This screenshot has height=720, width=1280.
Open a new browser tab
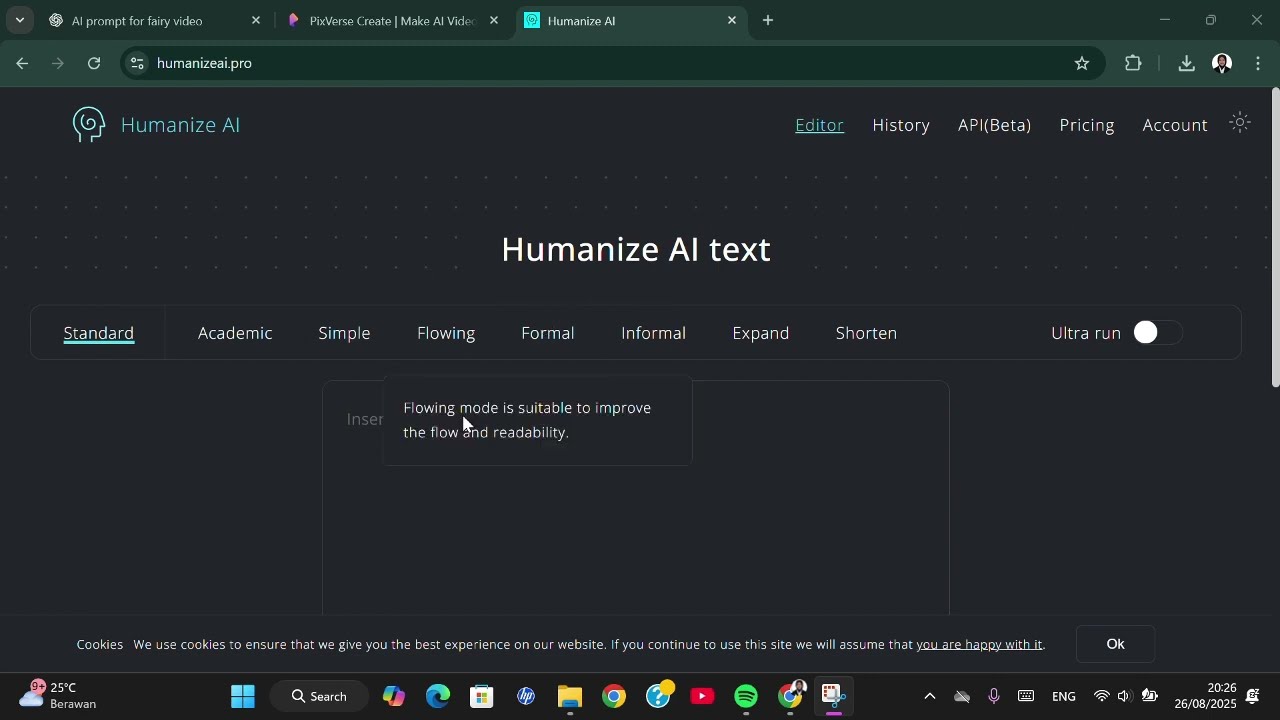[768, 20]
